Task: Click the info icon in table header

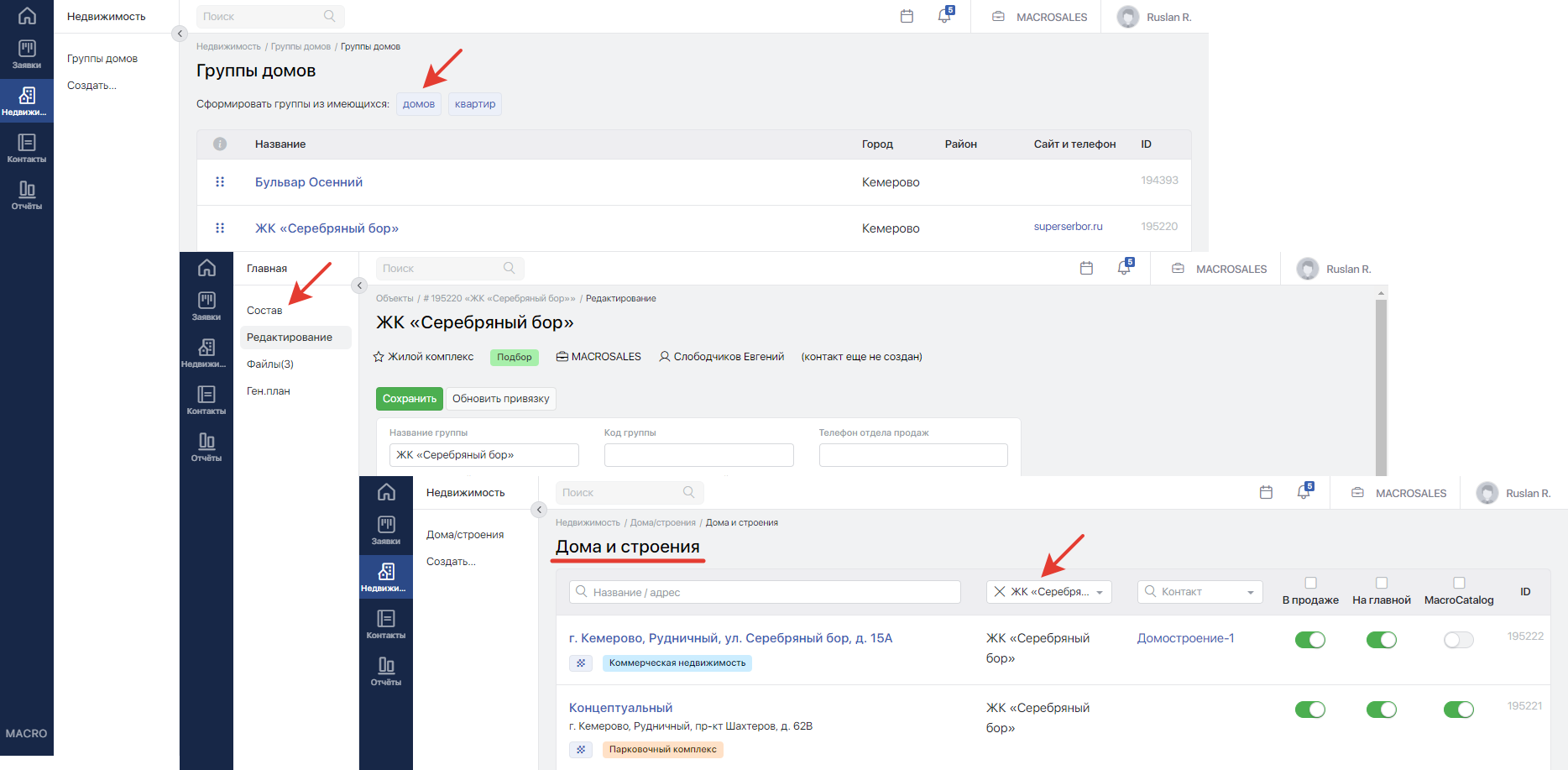Action: click(220, 144)
